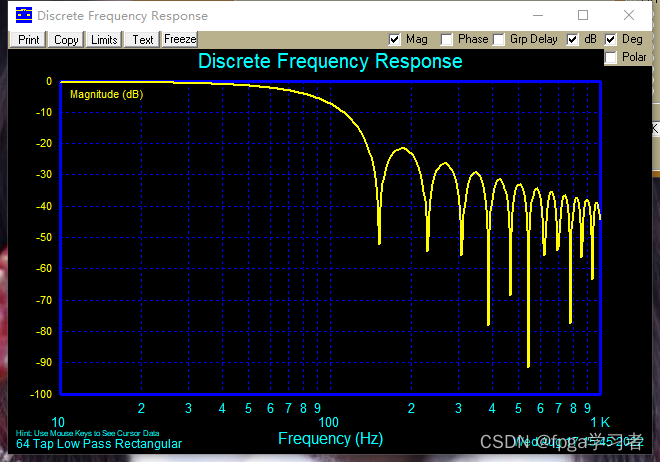The image size is (660, 462).
Task: Click the Copy button
Action: point(66,40)
